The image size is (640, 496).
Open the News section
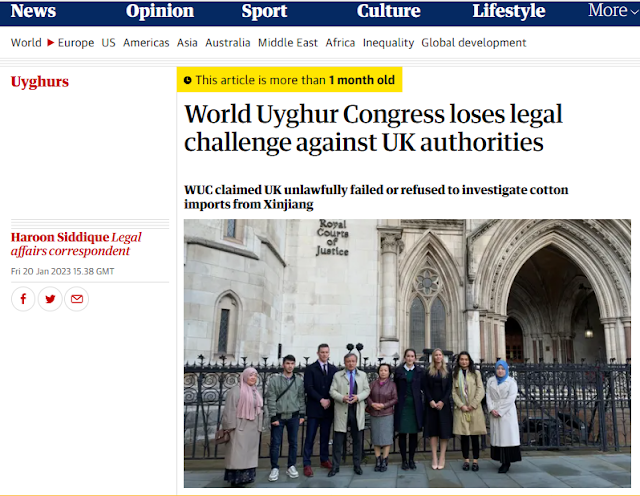pos(33,11)
